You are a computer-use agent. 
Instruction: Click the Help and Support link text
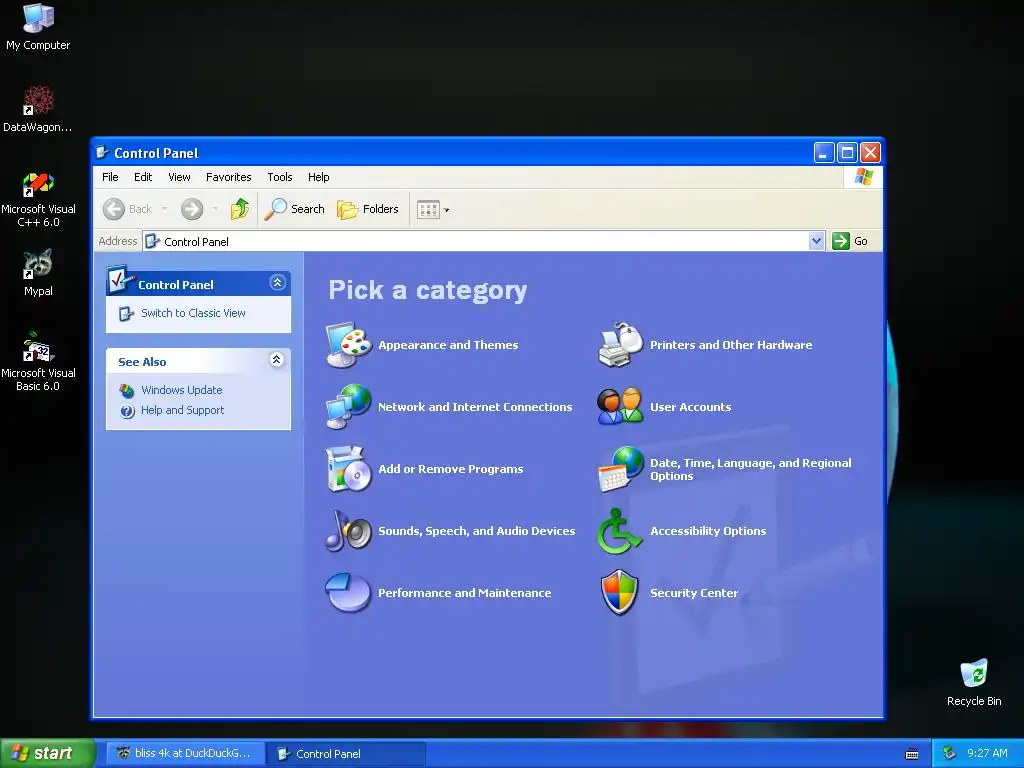183,410
